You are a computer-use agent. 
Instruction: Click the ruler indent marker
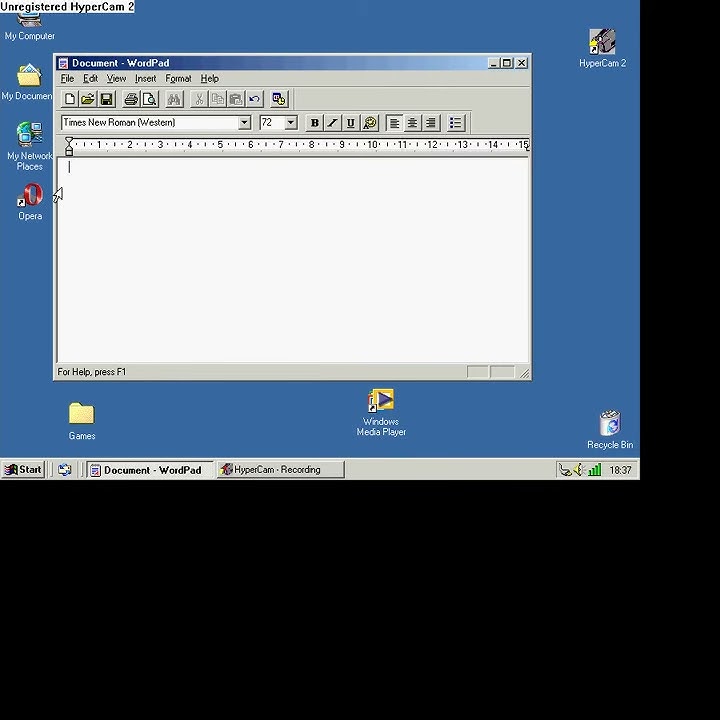coord(69,146)
